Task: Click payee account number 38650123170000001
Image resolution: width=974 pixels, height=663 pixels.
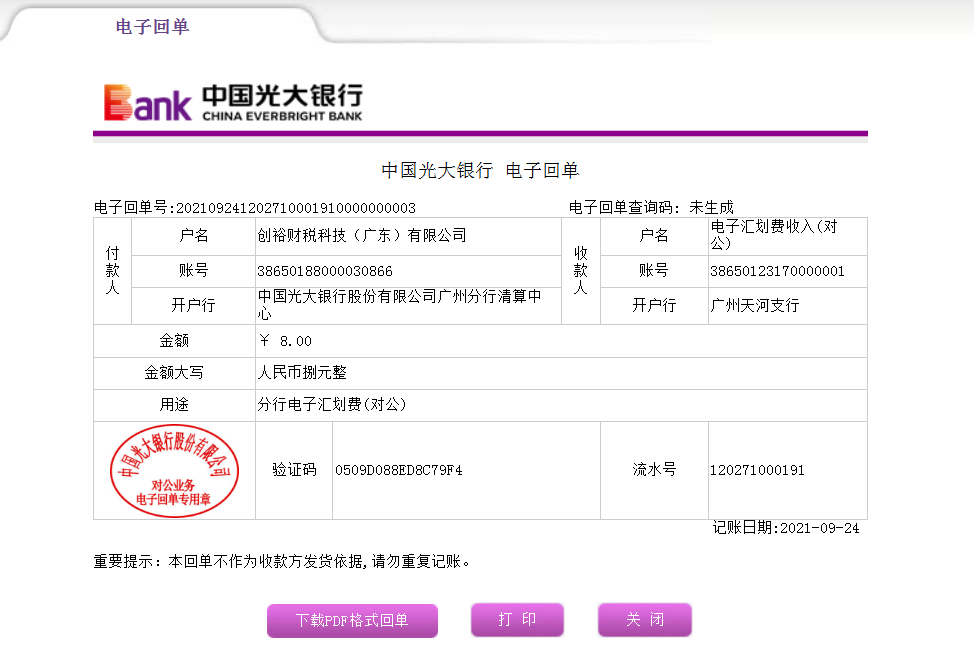Action: tap(777, 271)
